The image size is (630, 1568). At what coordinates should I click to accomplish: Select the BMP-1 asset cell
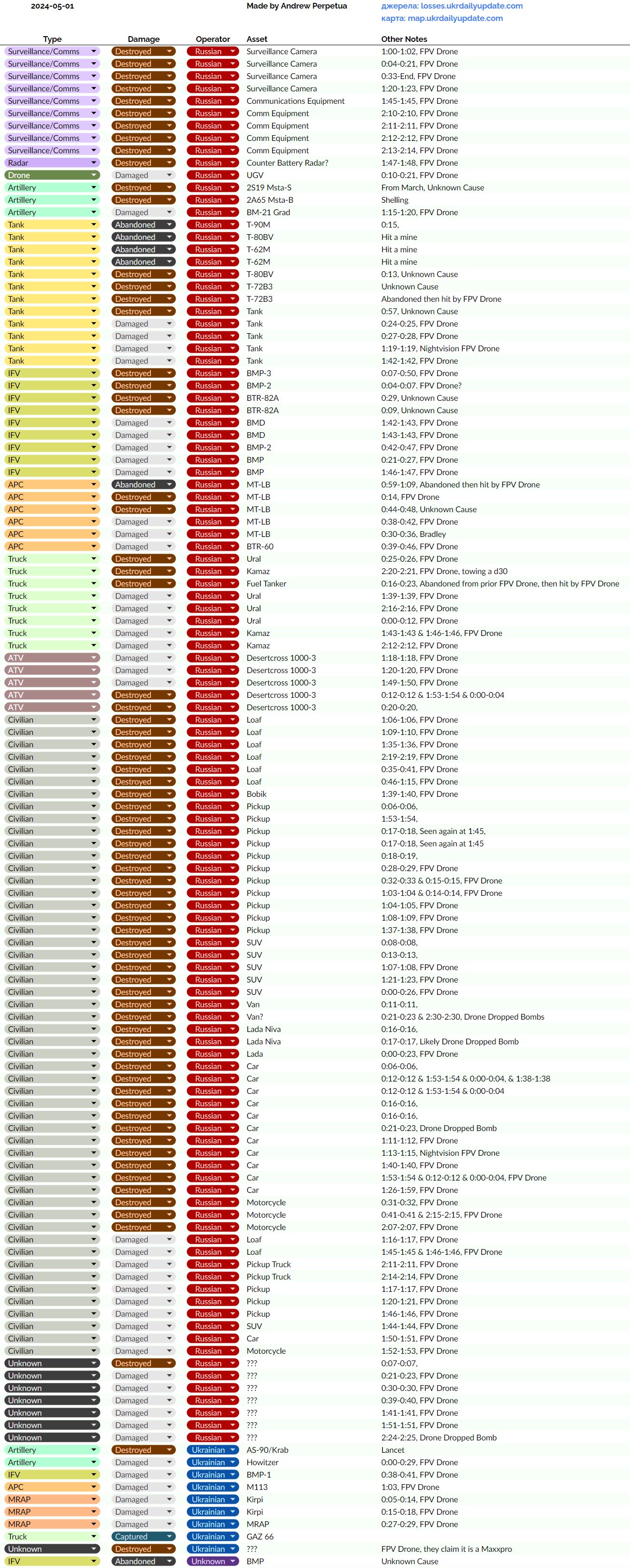click(259, 1475)
